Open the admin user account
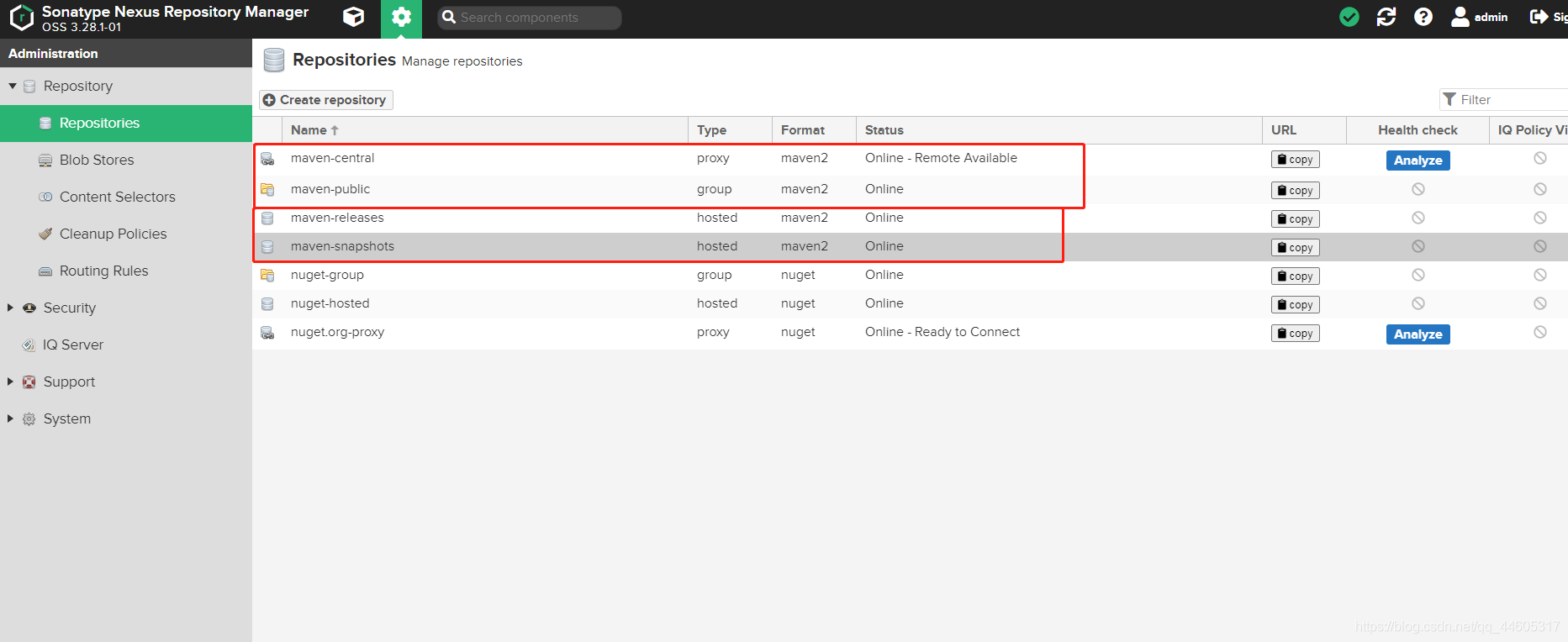Viewport: 1568px width, 642px height. (x=1480, y=17)
